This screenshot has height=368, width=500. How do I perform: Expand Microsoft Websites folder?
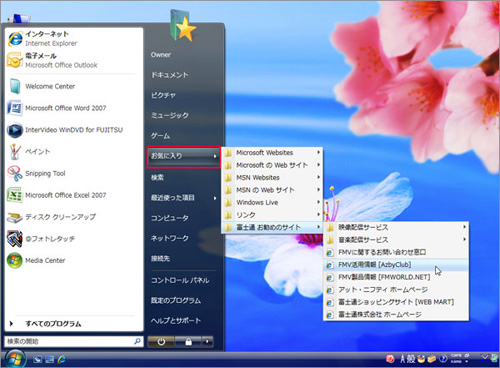point(272,153)
